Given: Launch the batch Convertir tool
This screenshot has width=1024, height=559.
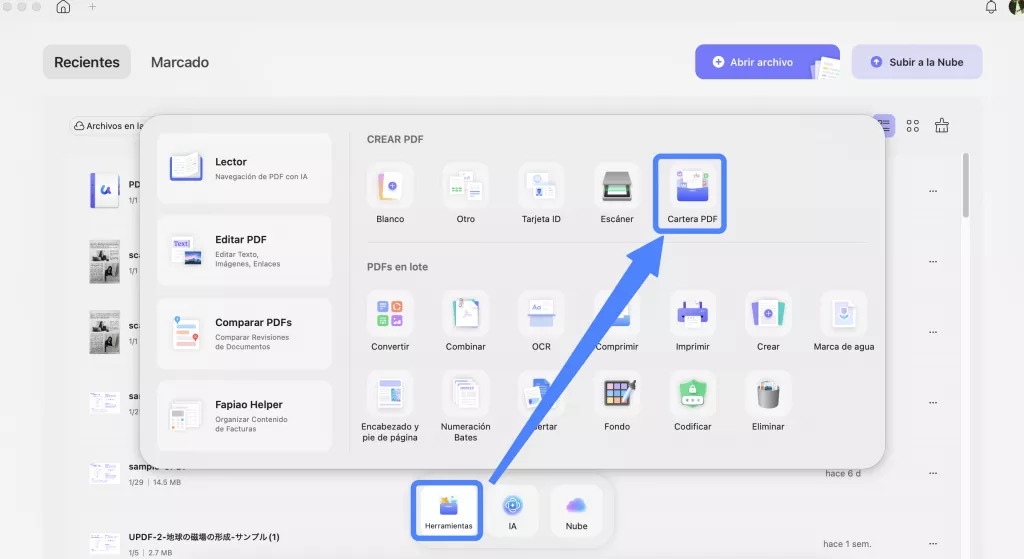Looking at the screenshot, I should point(390,322).
